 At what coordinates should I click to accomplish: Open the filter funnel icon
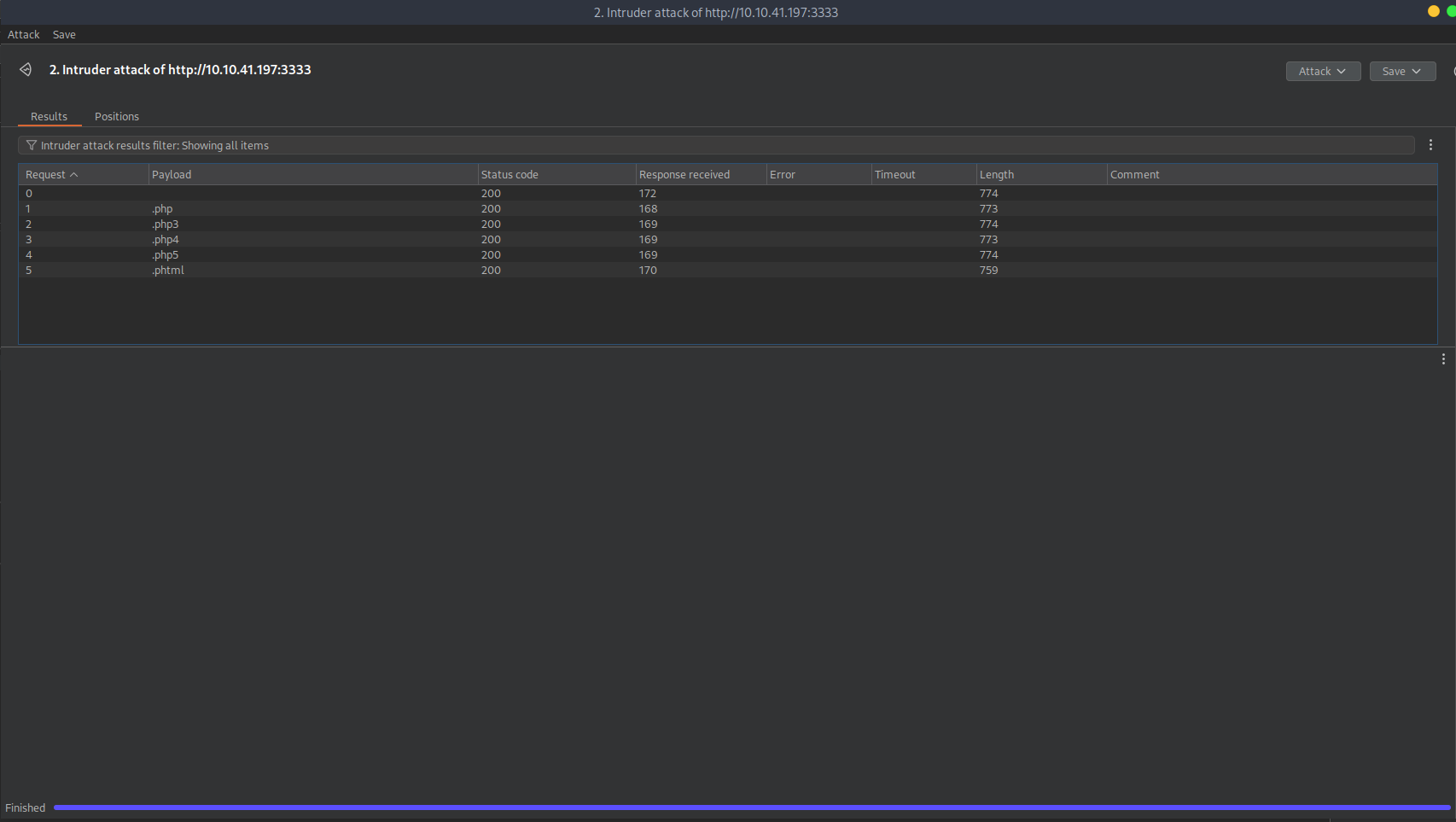32,145
